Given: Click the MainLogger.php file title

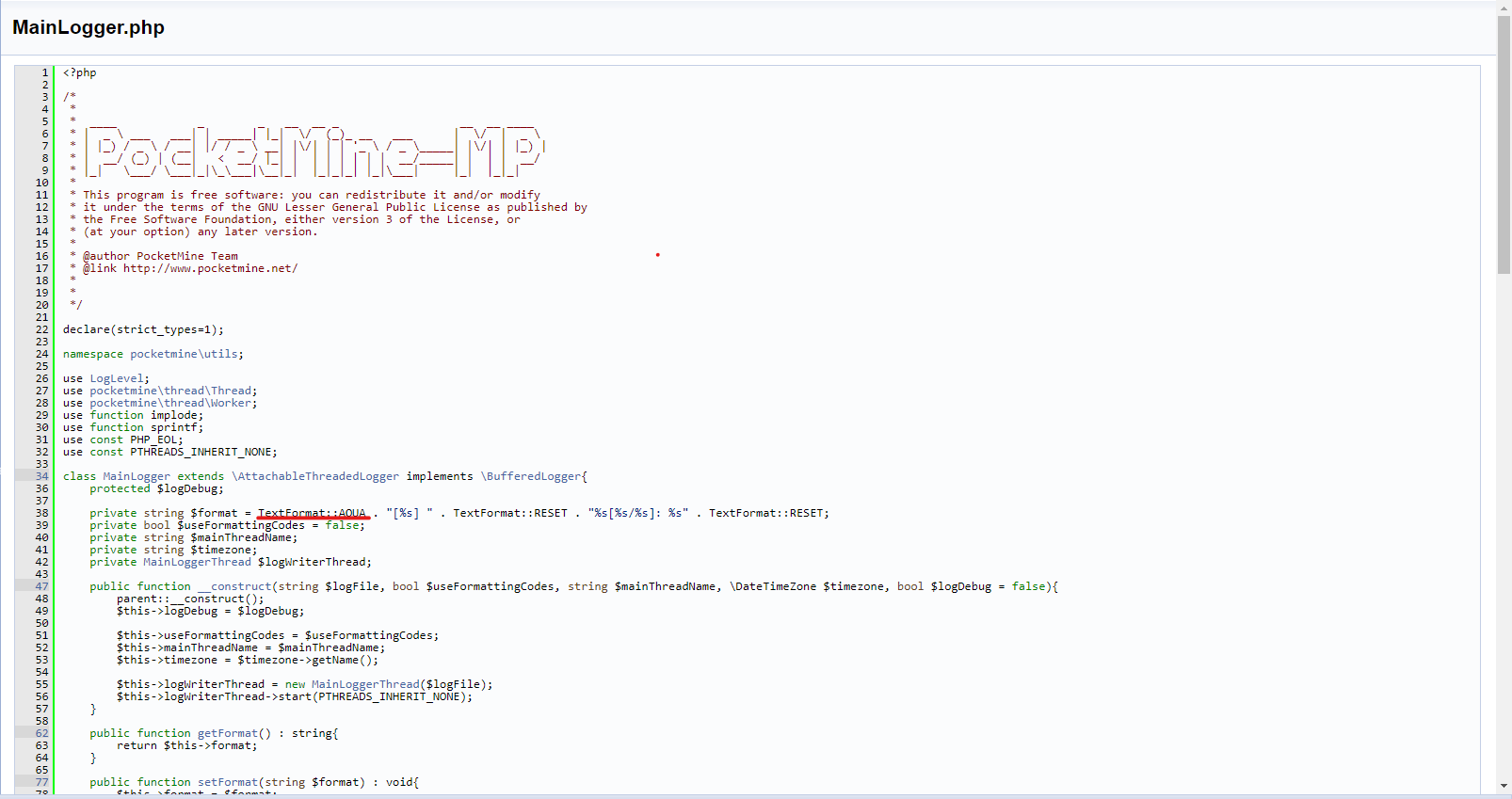Looking at the screenshot, I should click(88, 27).
